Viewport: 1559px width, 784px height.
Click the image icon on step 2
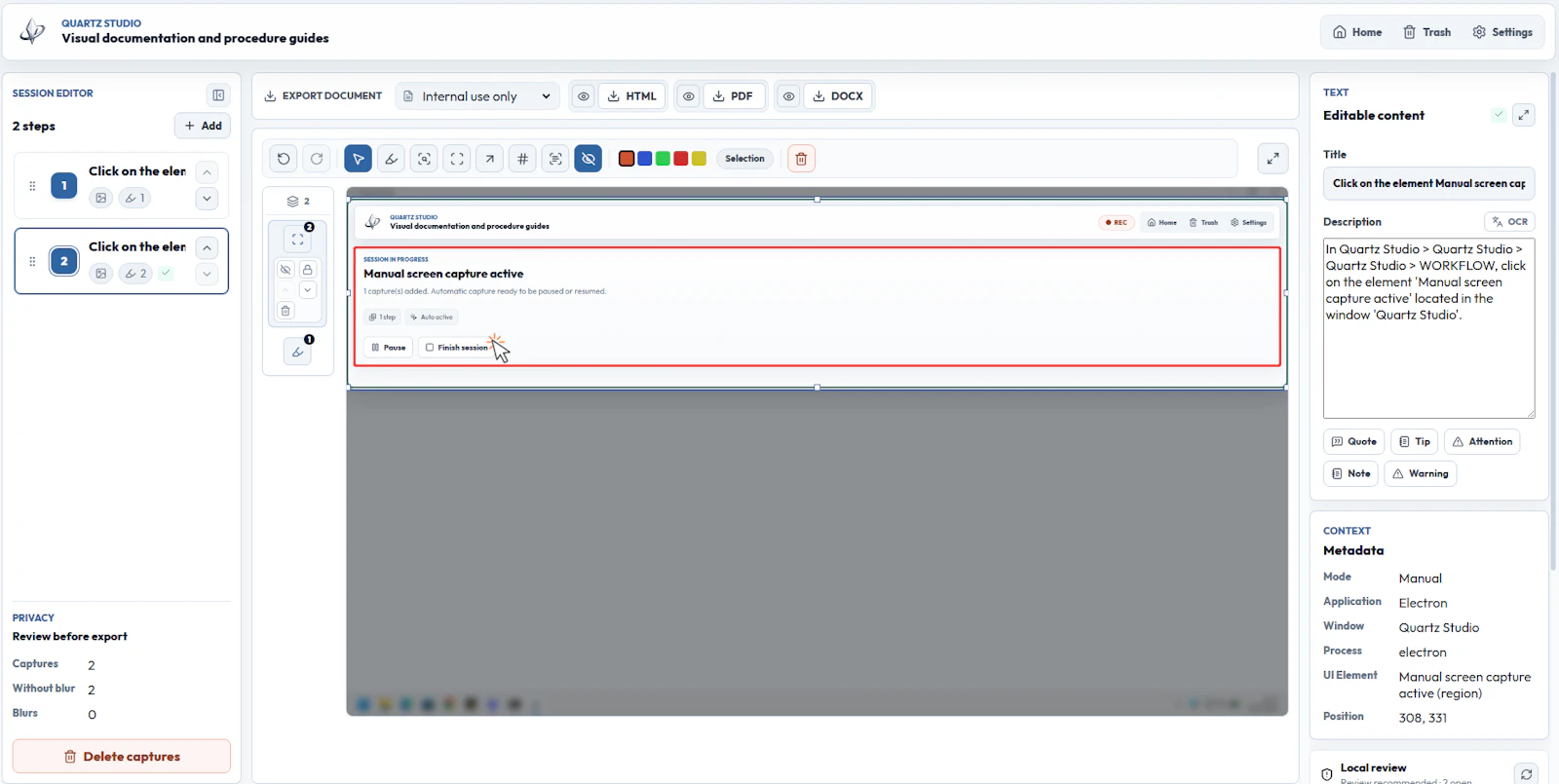101,274
